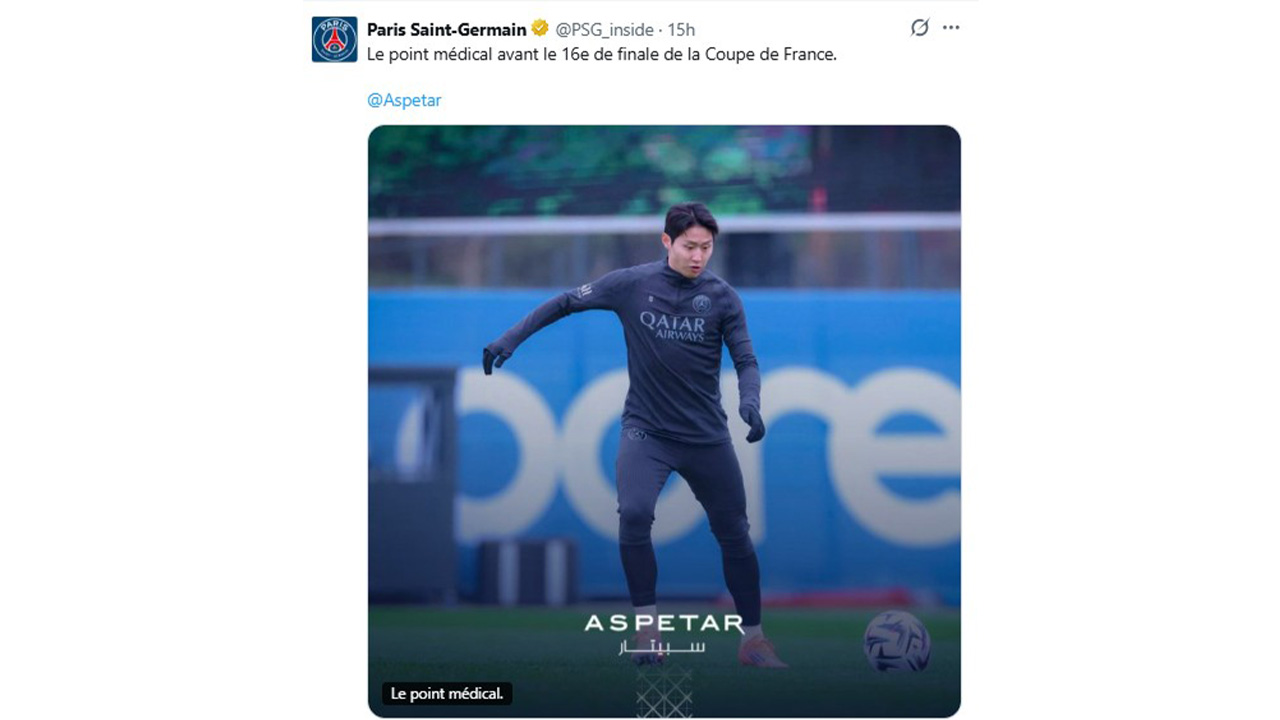Click the PSG crest on the training top
This screenshot has width=1280, height=720.
tap(702, 302)
